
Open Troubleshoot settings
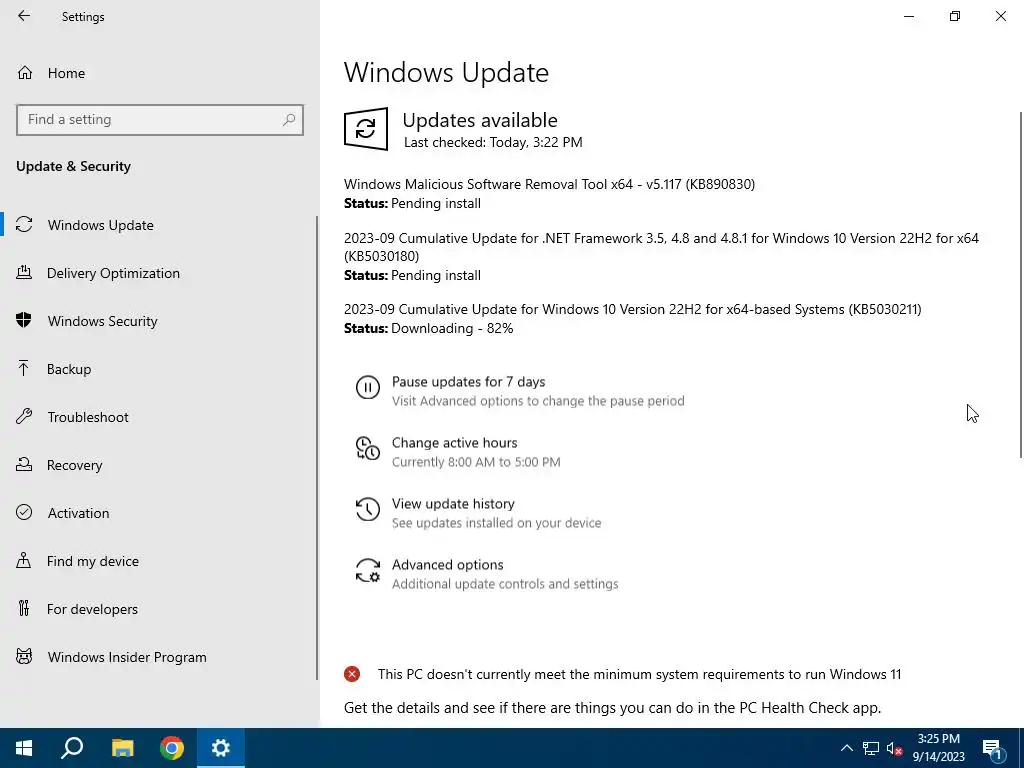click(88, 417)
